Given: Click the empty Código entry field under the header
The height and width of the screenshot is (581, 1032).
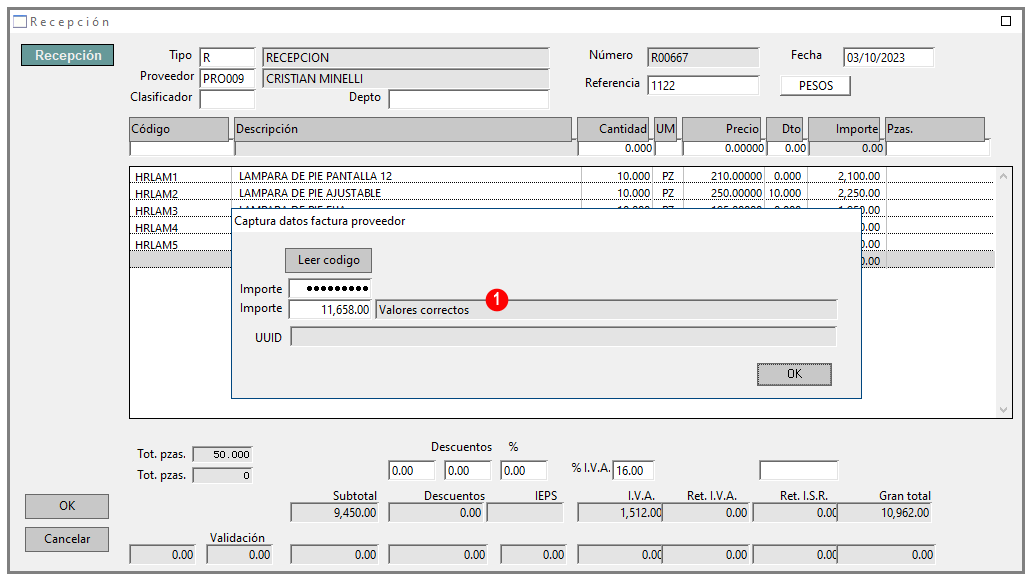Looking at the screenshot, I should point(182,148).
